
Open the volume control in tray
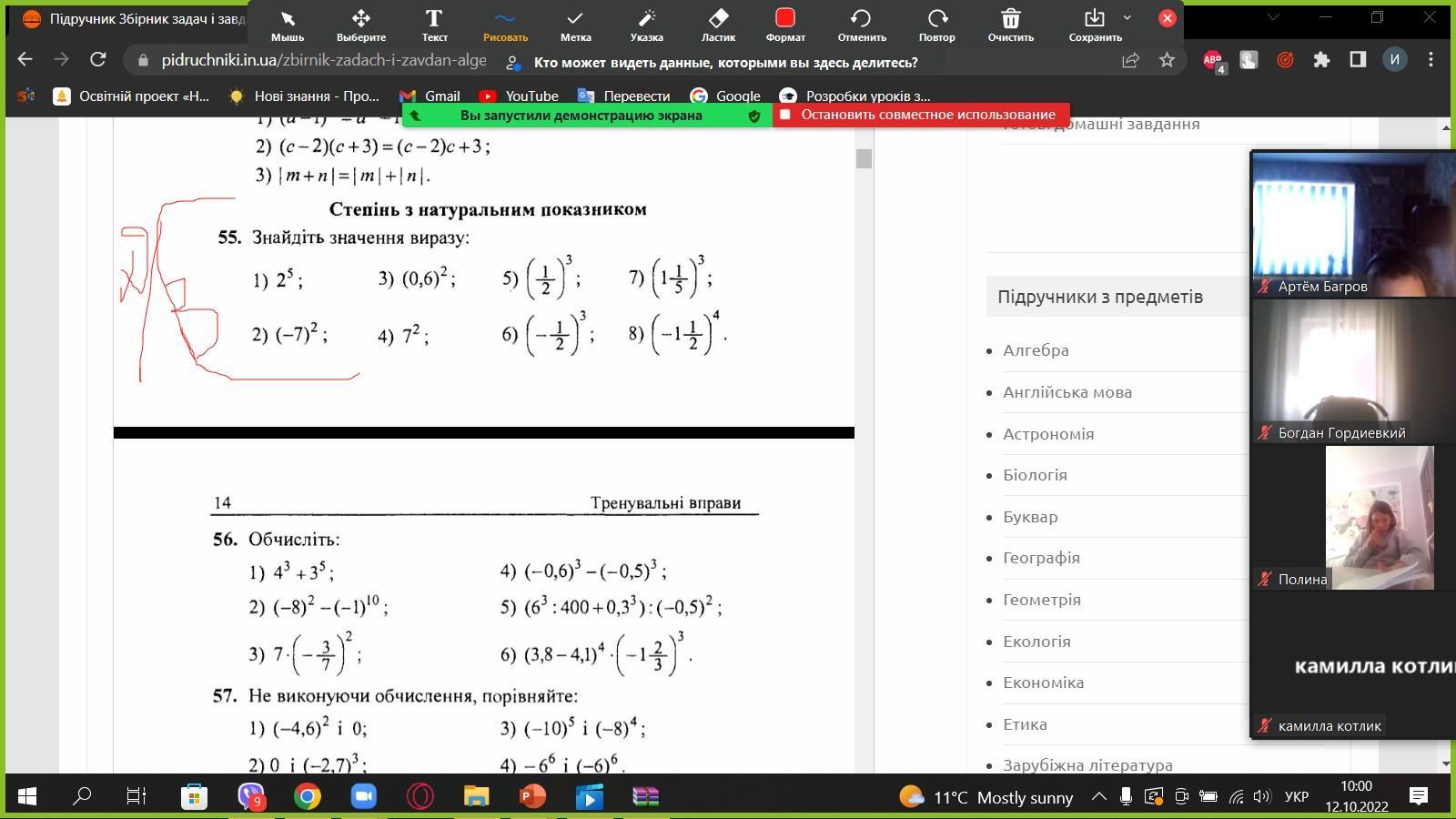tap(1261, 797)
